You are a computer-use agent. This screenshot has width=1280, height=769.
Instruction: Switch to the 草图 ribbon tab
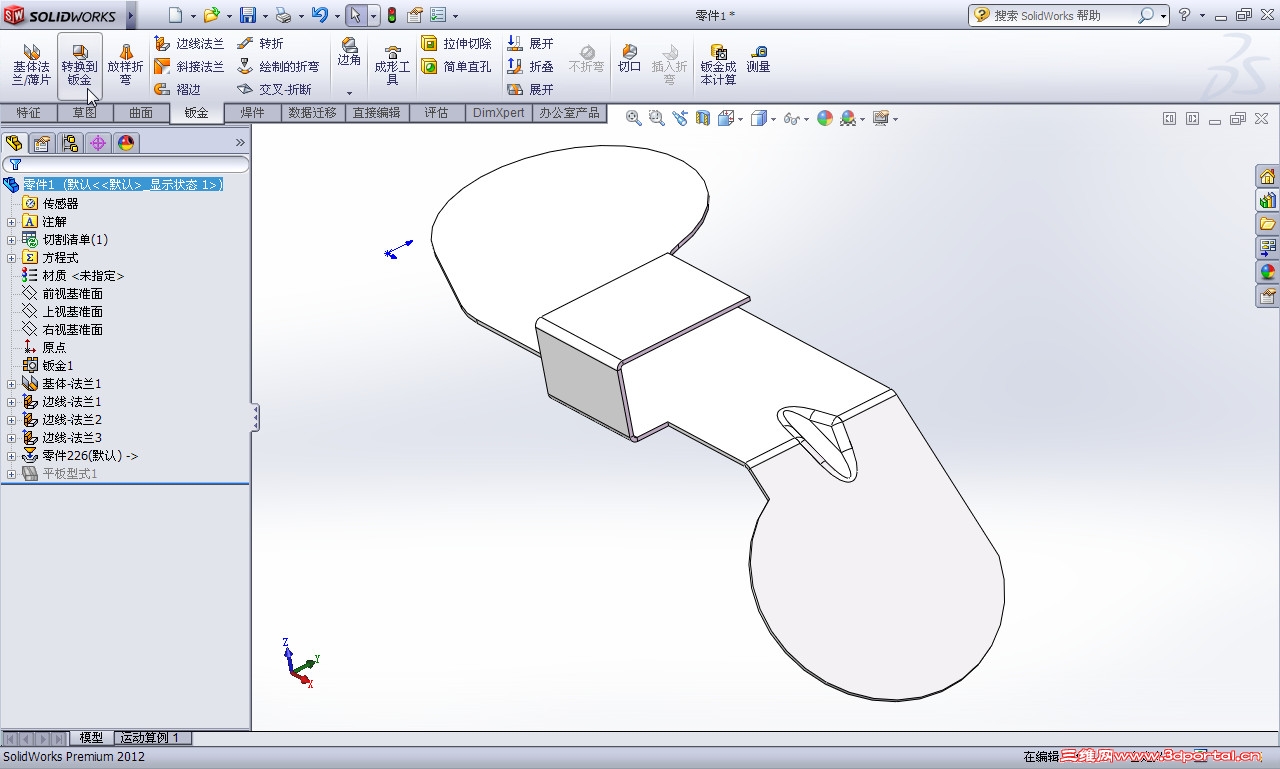coord(85,113)
